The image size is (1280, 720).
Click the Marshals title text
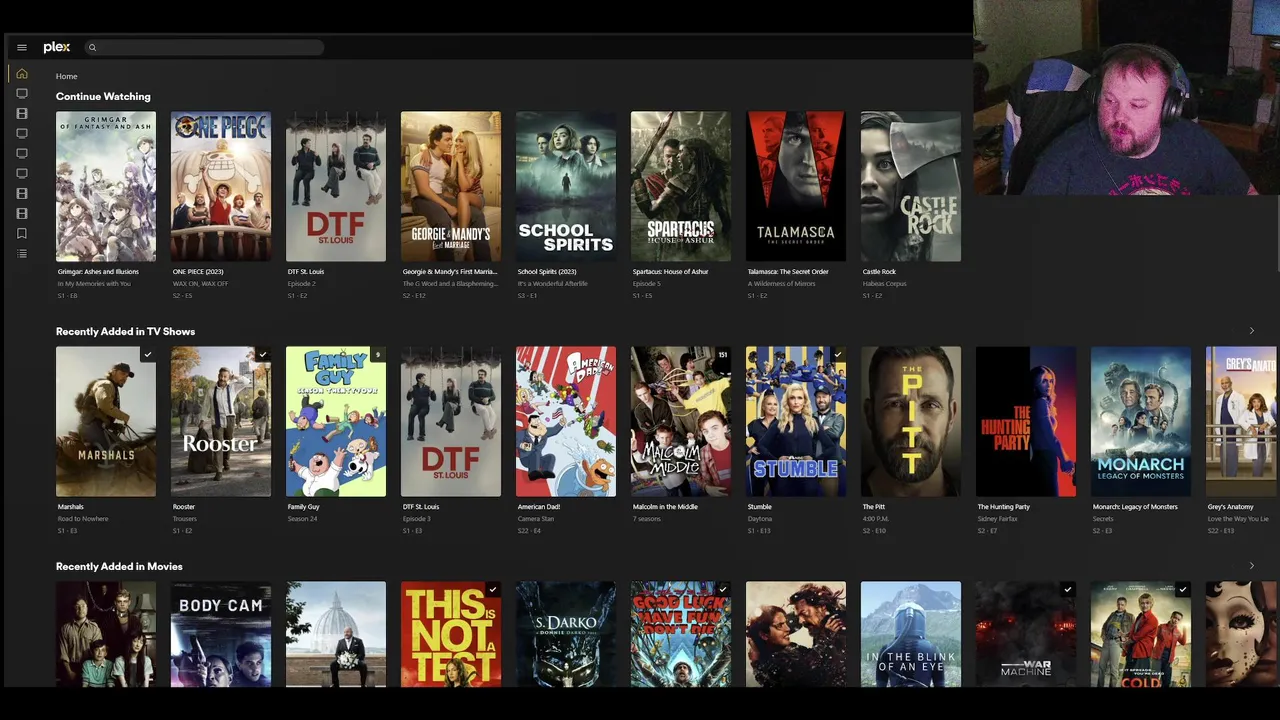[71, 507]
